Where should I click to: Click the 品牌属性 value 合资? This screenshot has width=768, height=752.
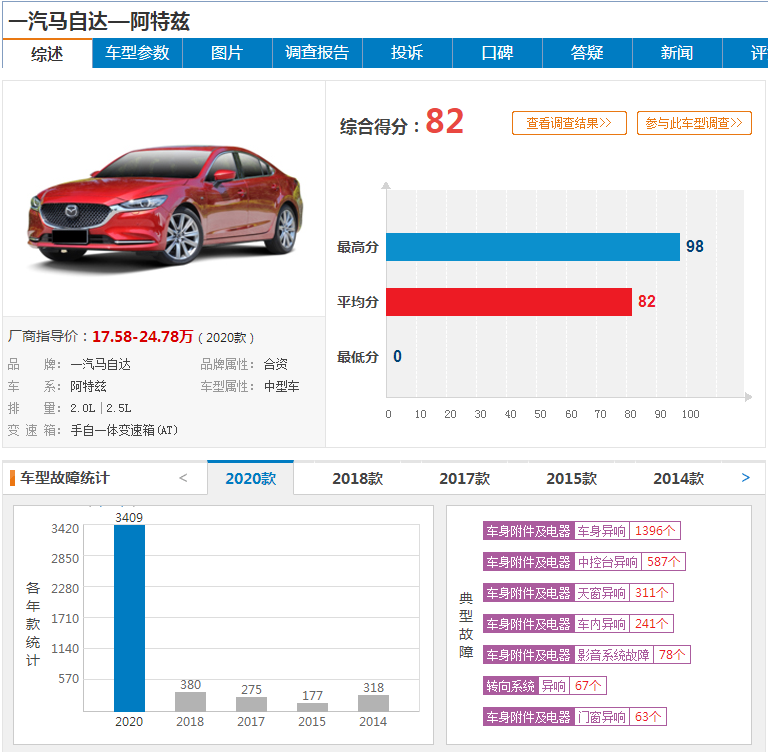point(276,364)
